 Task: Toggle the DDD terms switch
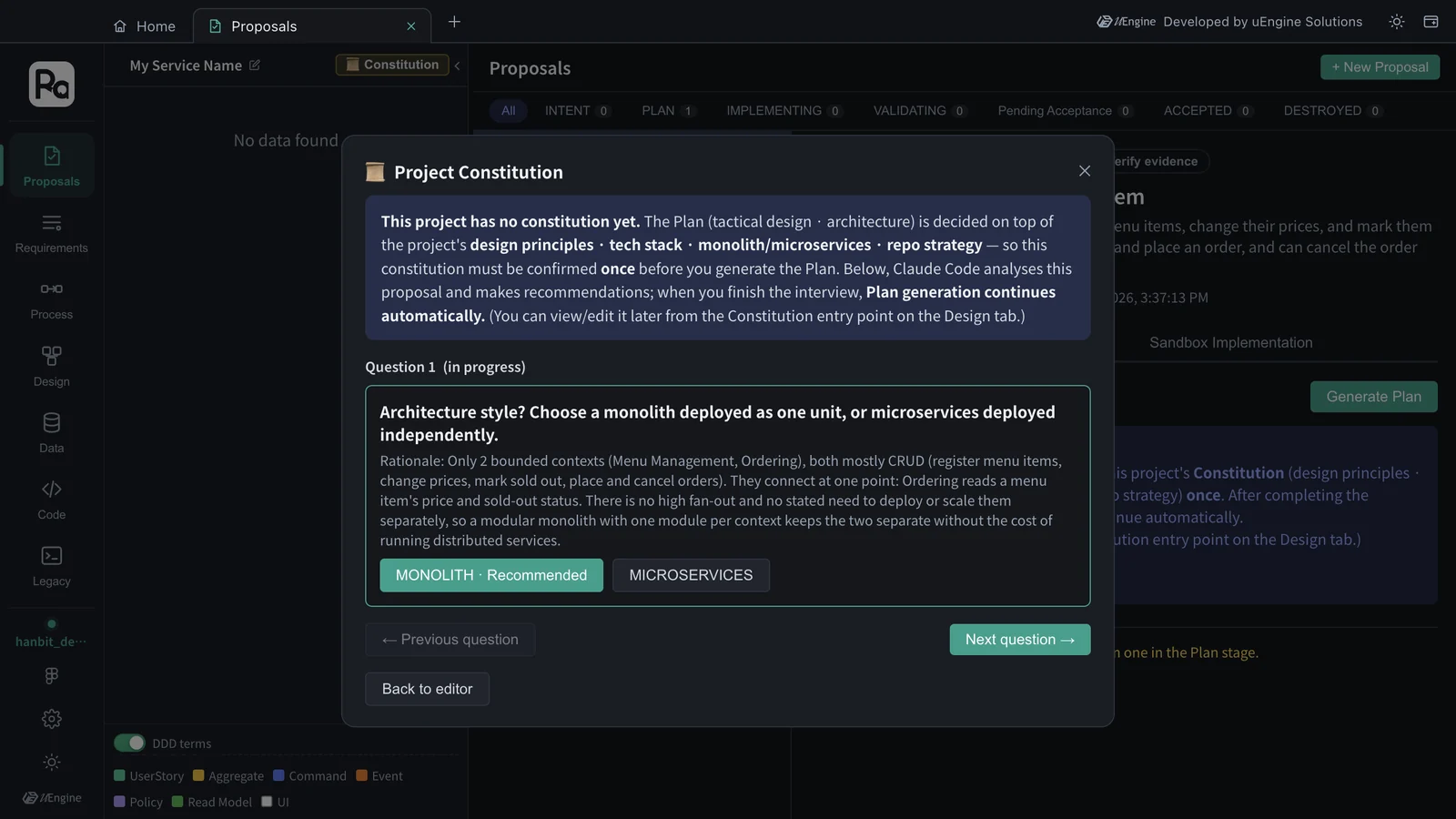point(129,743)
